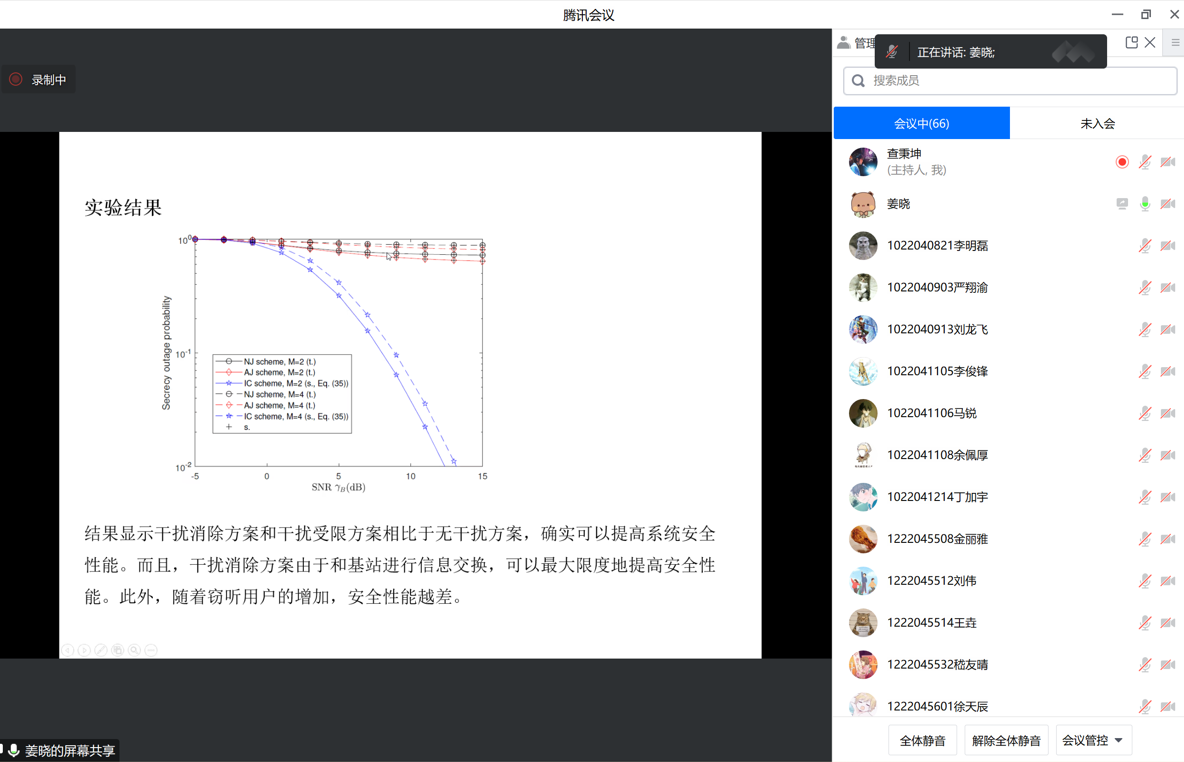Toggle camera for 1022040821李明磊

[1168, 246]
